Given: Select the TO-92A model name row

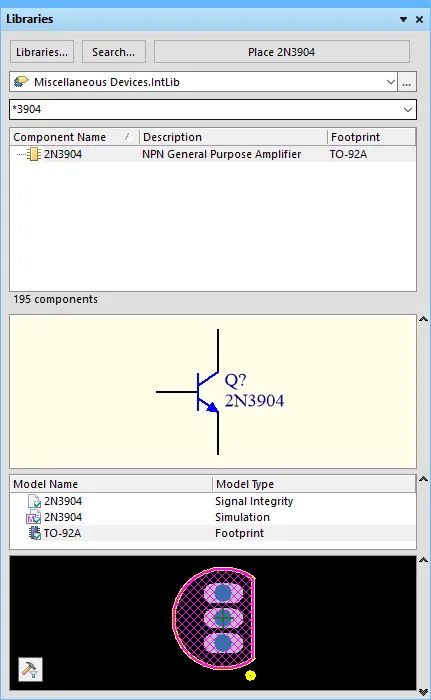Looking at the screenshot, I should point(213,533).
